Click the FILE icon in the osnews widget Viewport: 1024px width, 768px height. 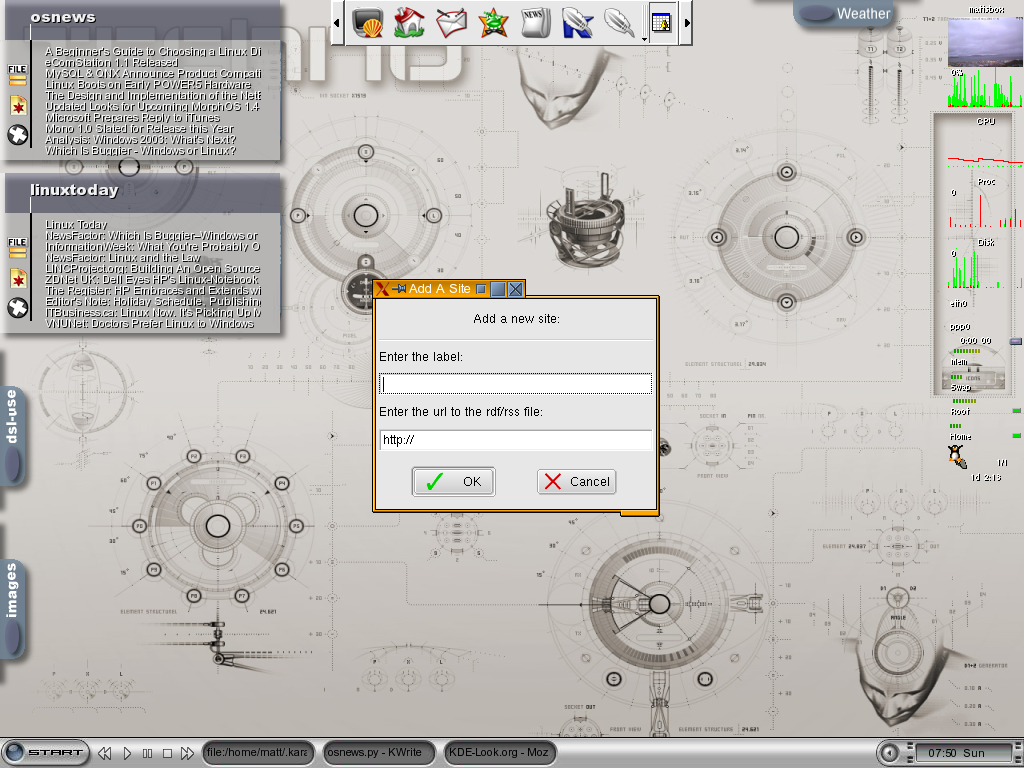click(18, 74)
